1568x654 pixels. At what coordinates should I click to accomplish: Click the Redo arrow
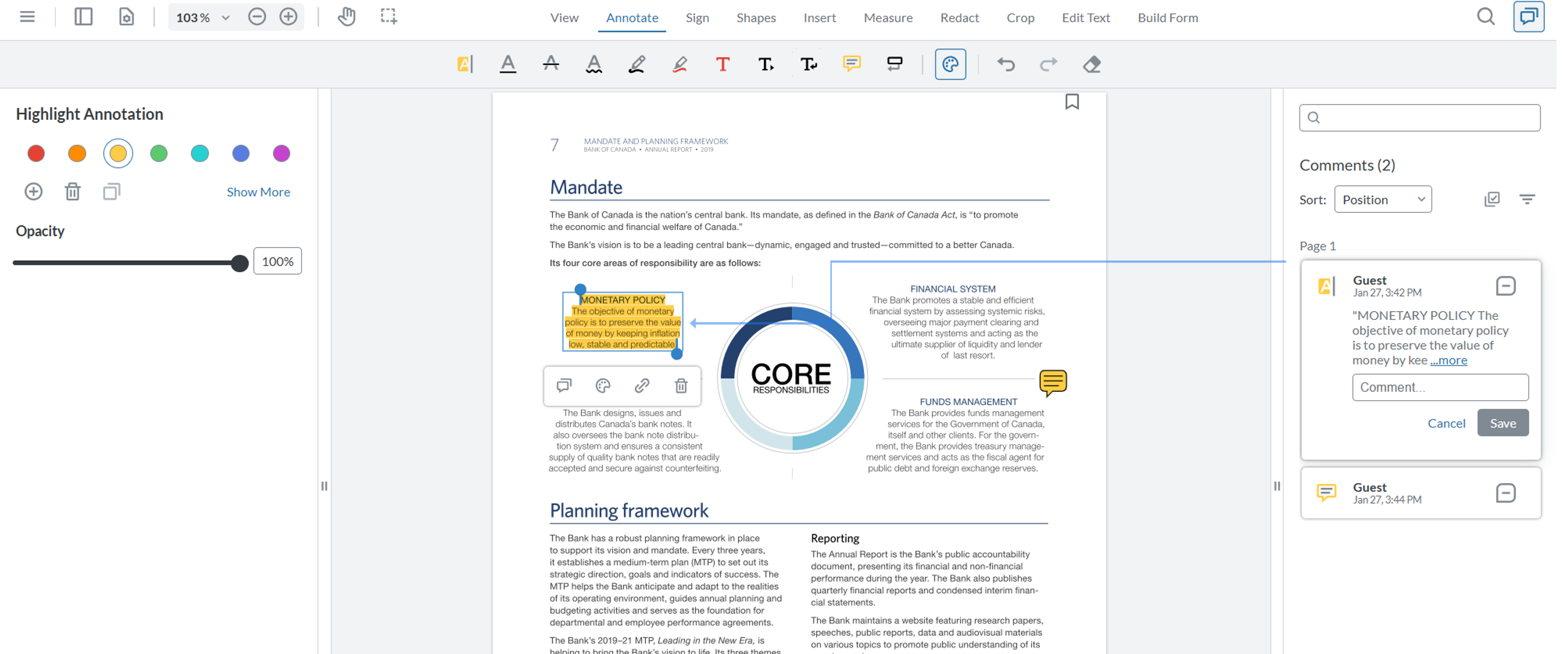[x=1049, y=64]
